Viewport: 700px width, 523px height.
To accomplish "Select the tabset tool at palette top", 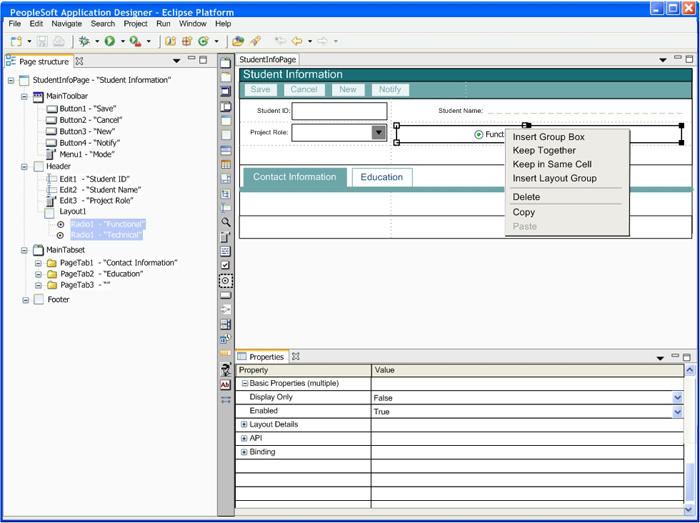I will pos(226,63).
